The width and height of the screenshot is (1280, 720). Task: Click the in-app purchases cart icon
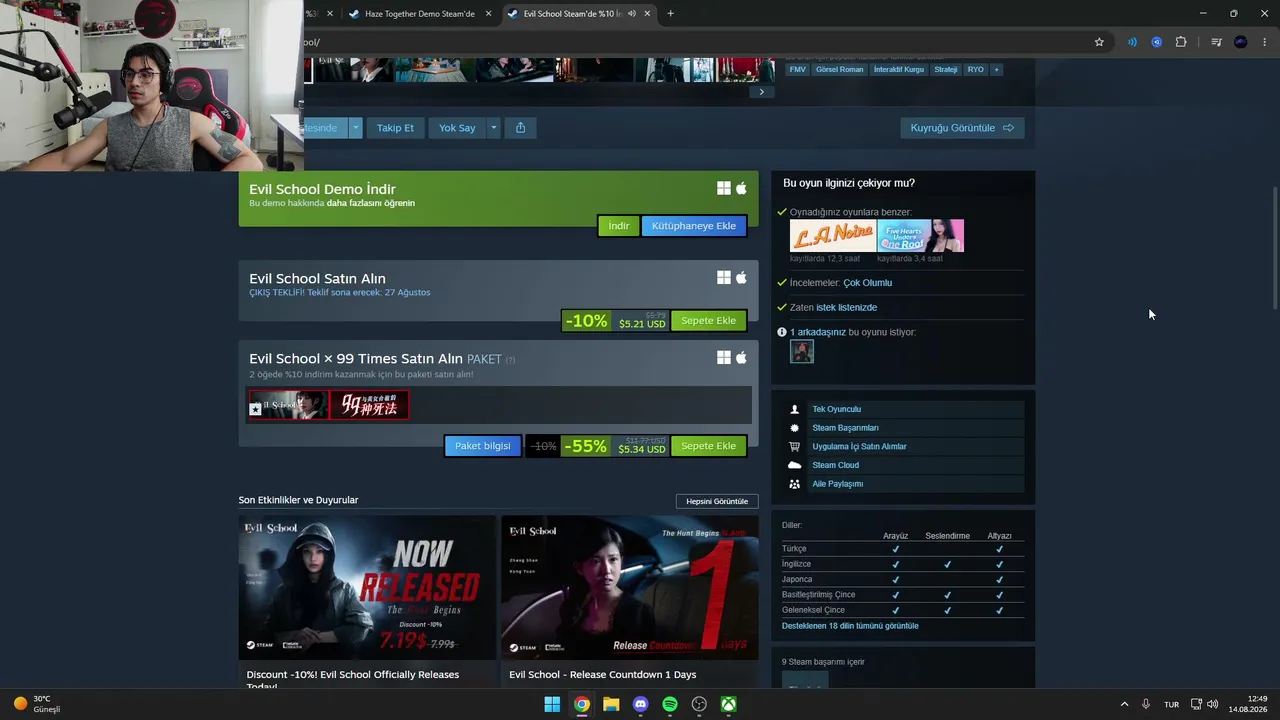click(795, 447)
